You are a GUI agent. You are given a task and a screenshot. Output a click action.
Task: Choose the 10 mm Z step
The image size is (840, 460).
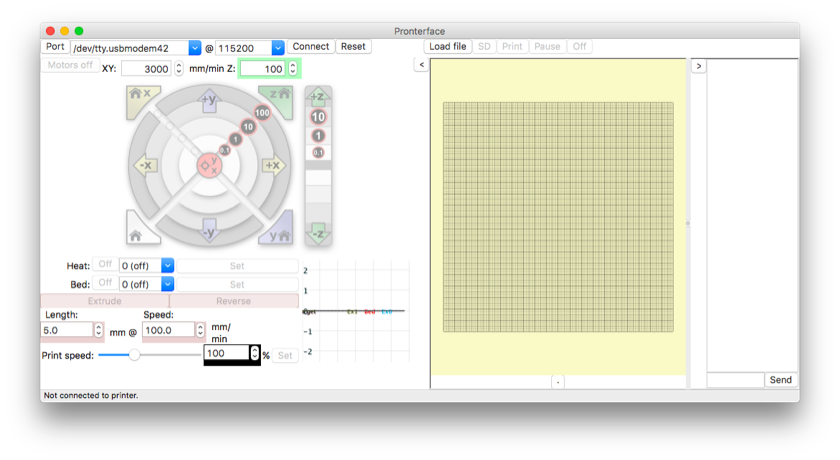tap(318, 117)
